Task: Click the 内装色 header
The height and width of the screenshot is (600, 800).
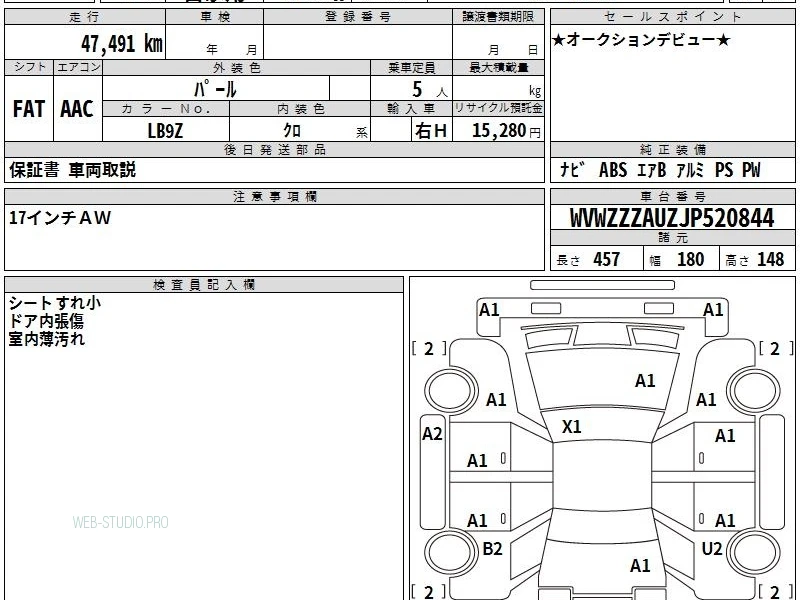Action: tap(300, 109)
